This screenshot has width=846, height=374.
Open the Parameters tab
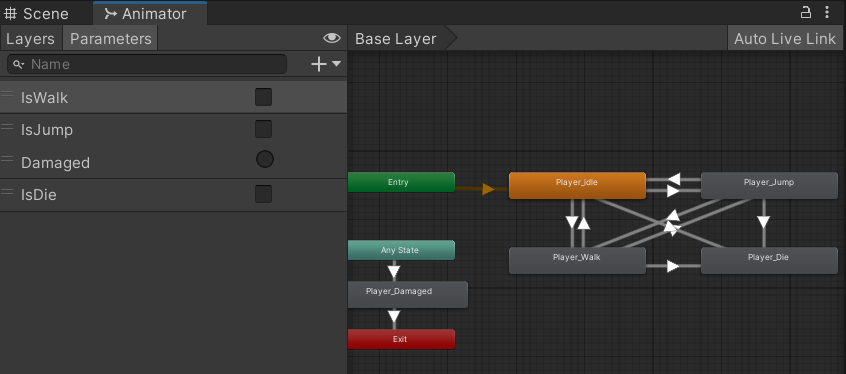pyautogui.click(x=111, y=39)
